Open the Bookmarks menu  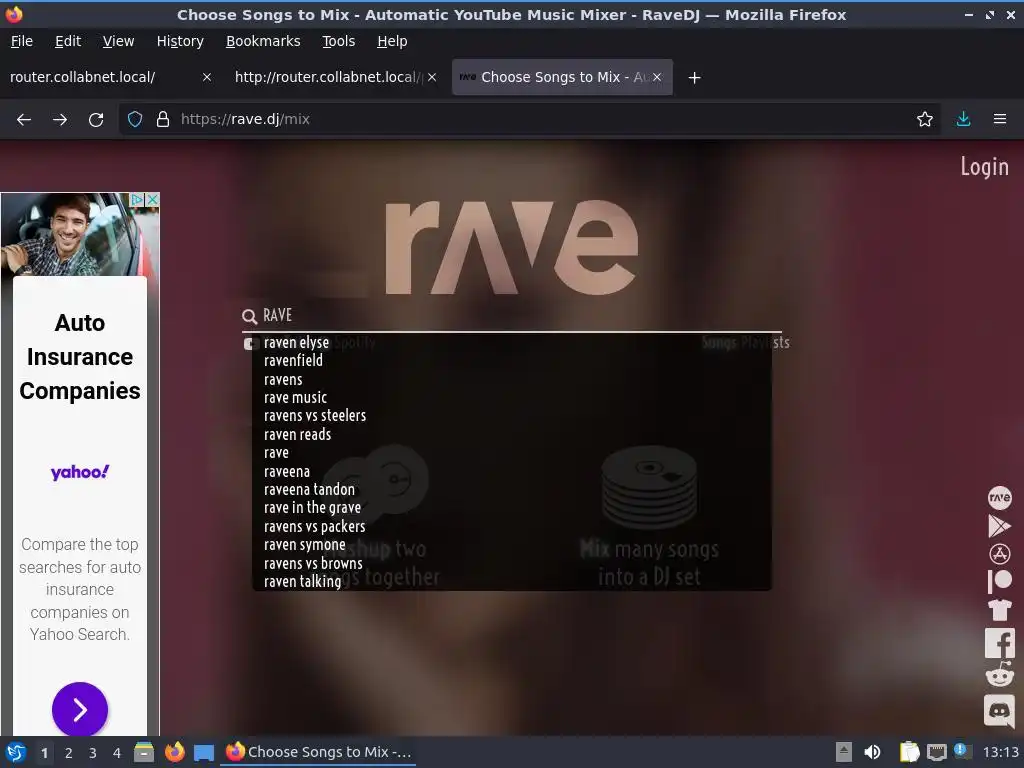pyautogui.click(x=263, y=41)
